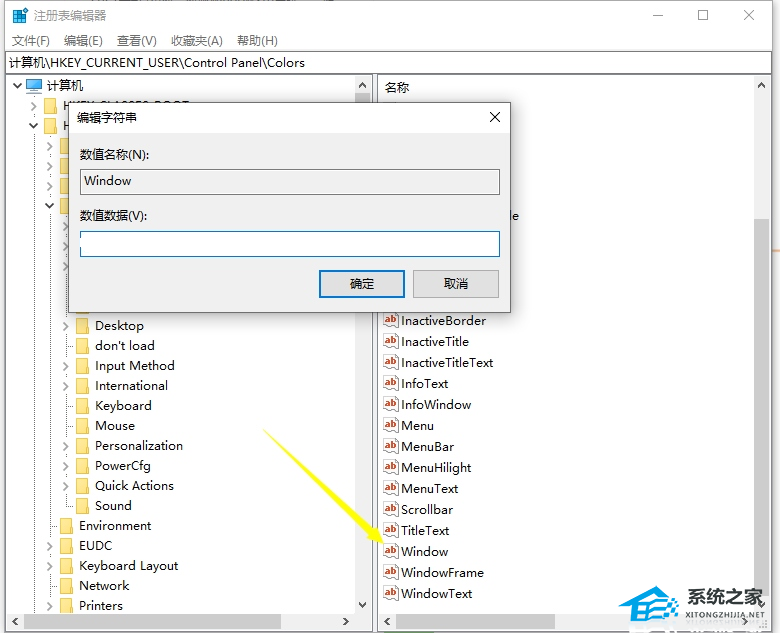Select the Printers key
This screenshot has width=780, height=633.
[x=101, y=606]
